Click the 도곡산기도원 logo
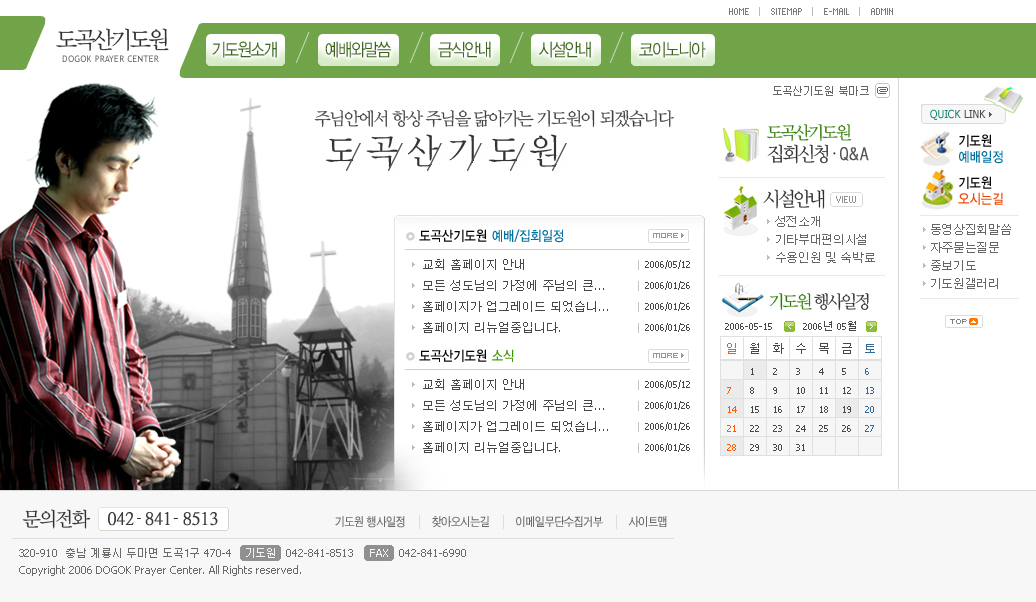 pyautogui.click(x=112, y=44)
